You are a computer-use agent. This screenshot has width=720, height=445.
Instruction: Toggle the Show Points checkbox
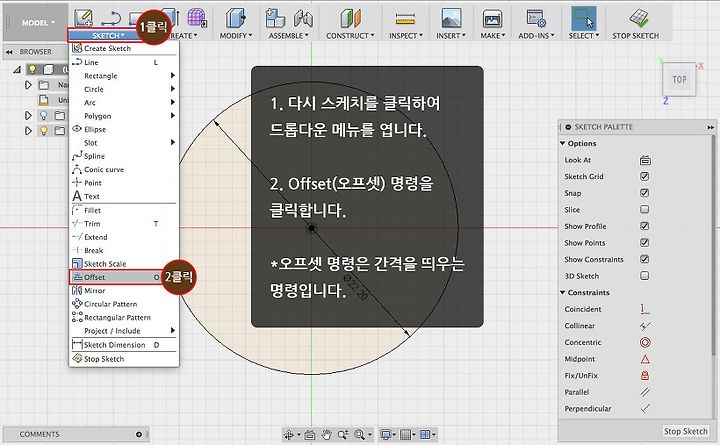645,242
